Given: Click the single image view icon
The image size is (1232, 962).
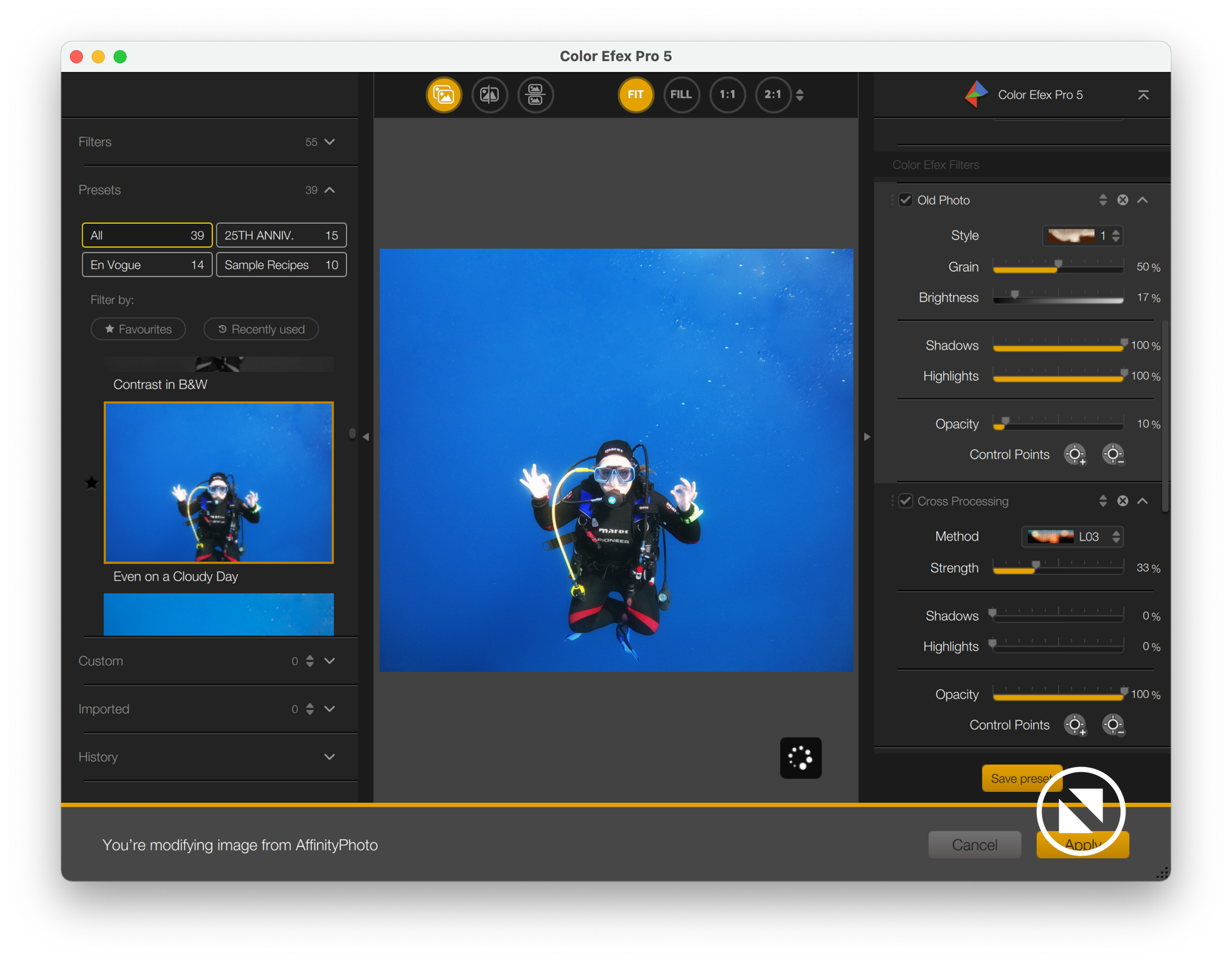Looking at the screenshot, I should [x=443, y=95].
